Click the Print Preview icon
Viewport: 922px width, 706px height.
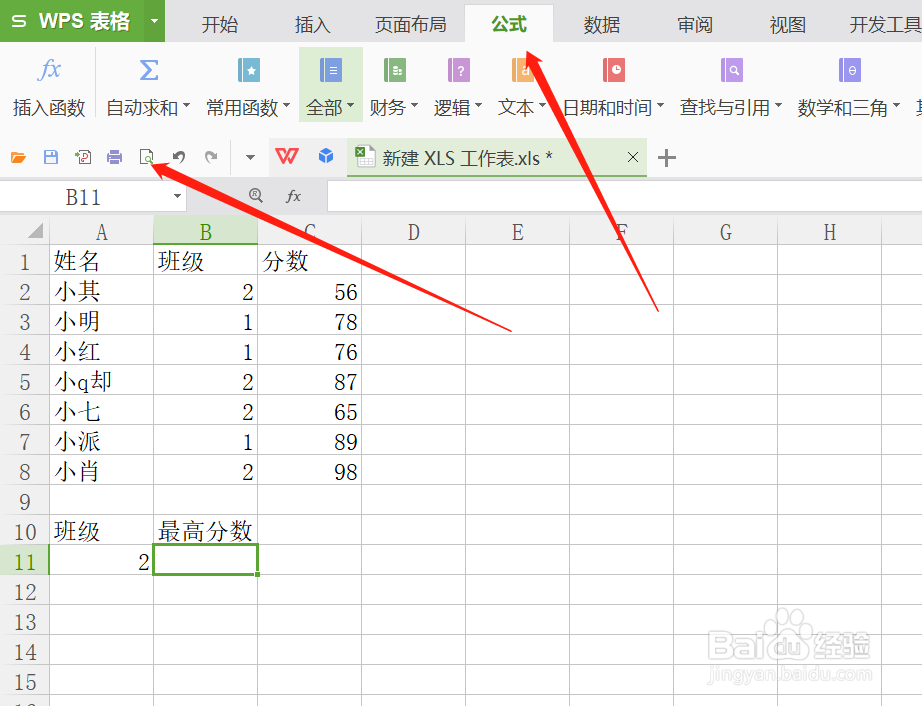(x=146, y=157)
